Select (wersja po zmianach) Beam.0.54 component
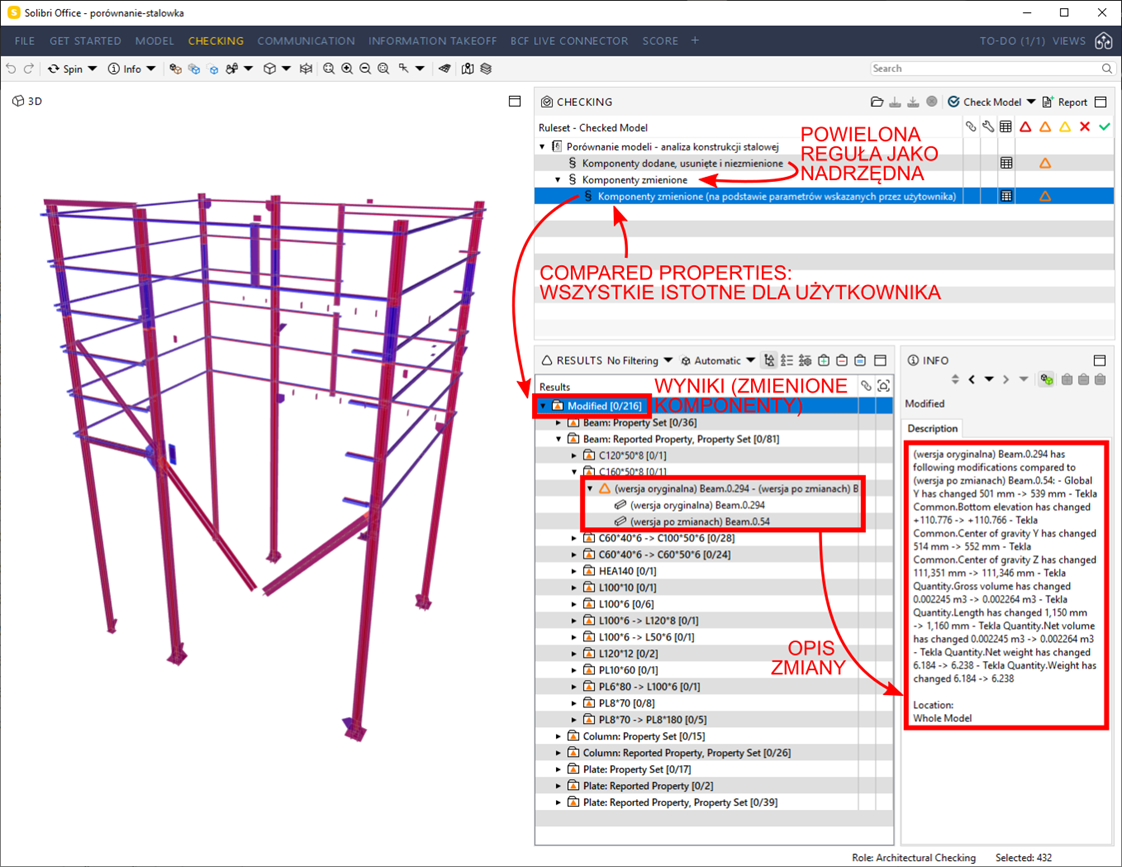 (x=699, y=521)
